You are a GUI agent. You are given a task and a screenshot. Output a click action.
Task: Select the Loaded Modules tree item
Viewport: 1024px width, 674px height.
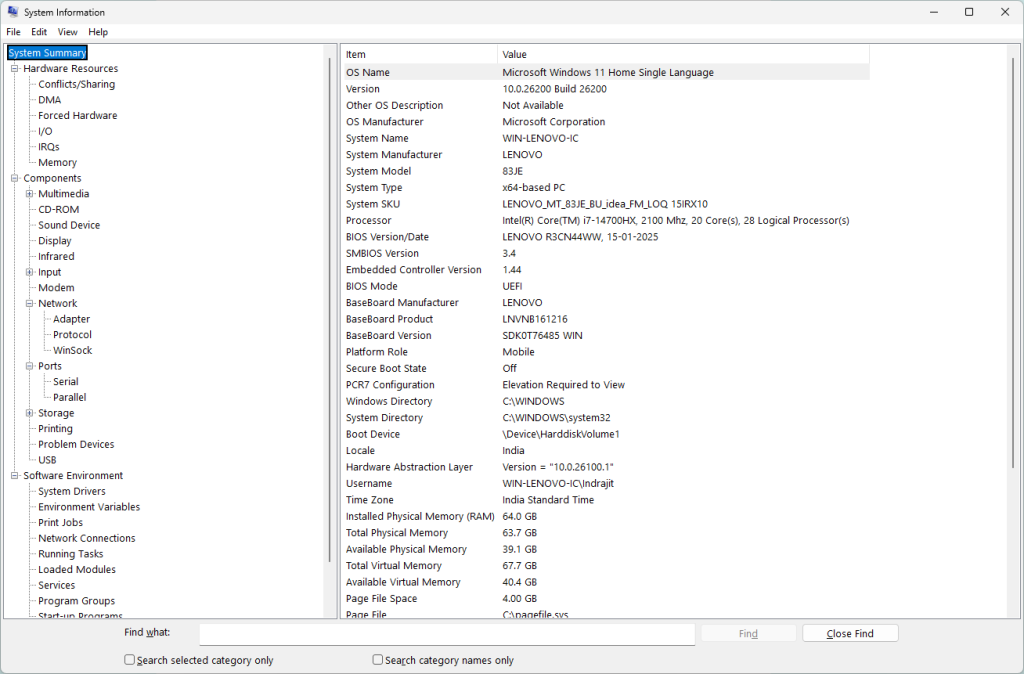click(x=77, y=570)
